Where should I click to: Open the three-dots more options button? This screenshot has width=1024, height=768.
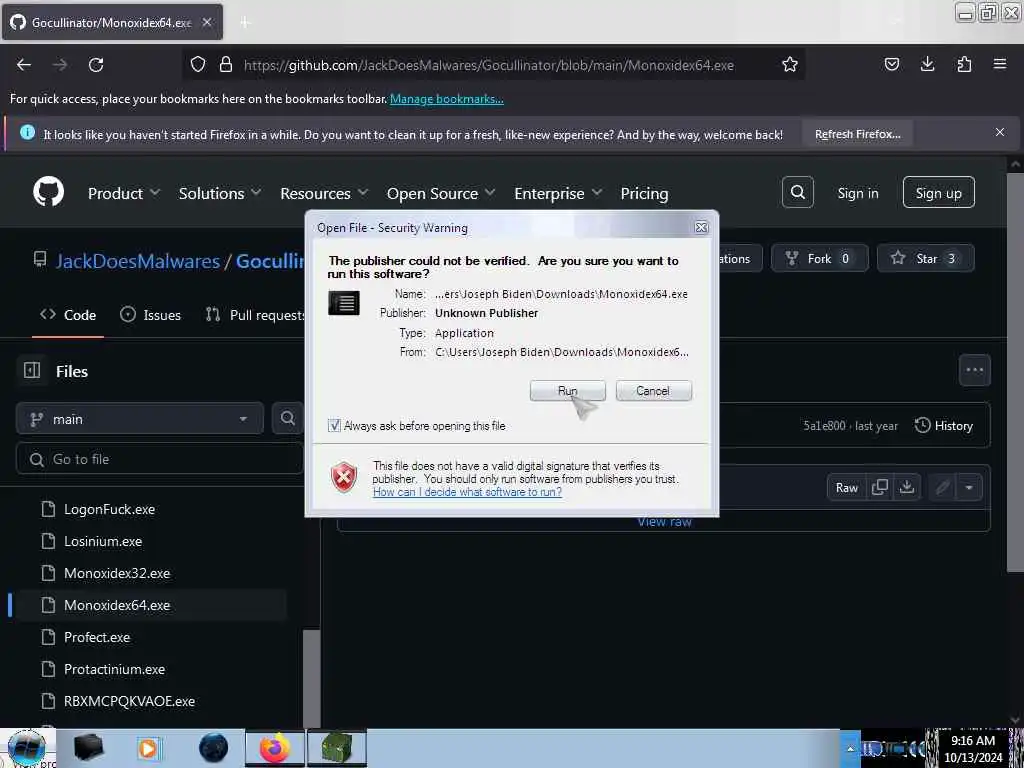click(974, 370)
